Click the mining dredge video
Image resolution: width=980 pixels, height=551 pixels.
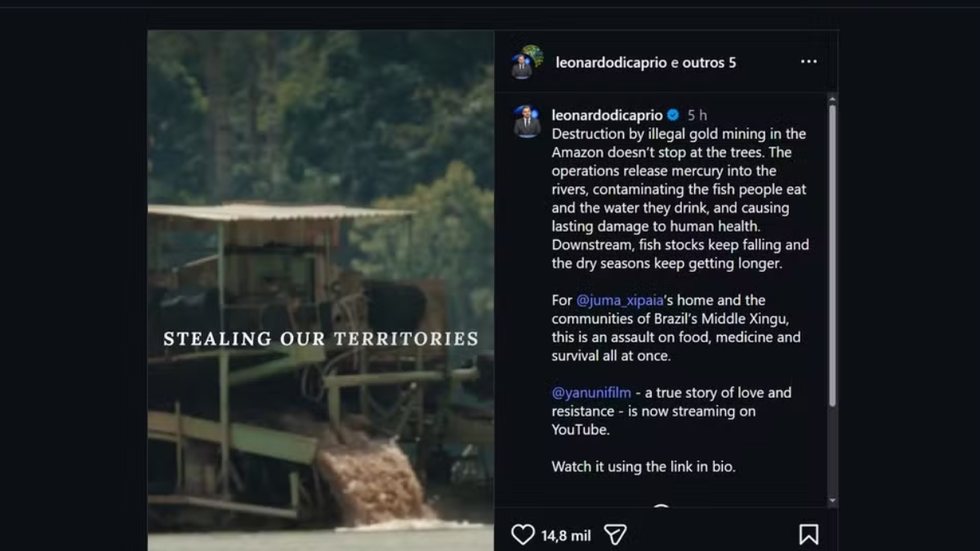[x=321, y=290]
